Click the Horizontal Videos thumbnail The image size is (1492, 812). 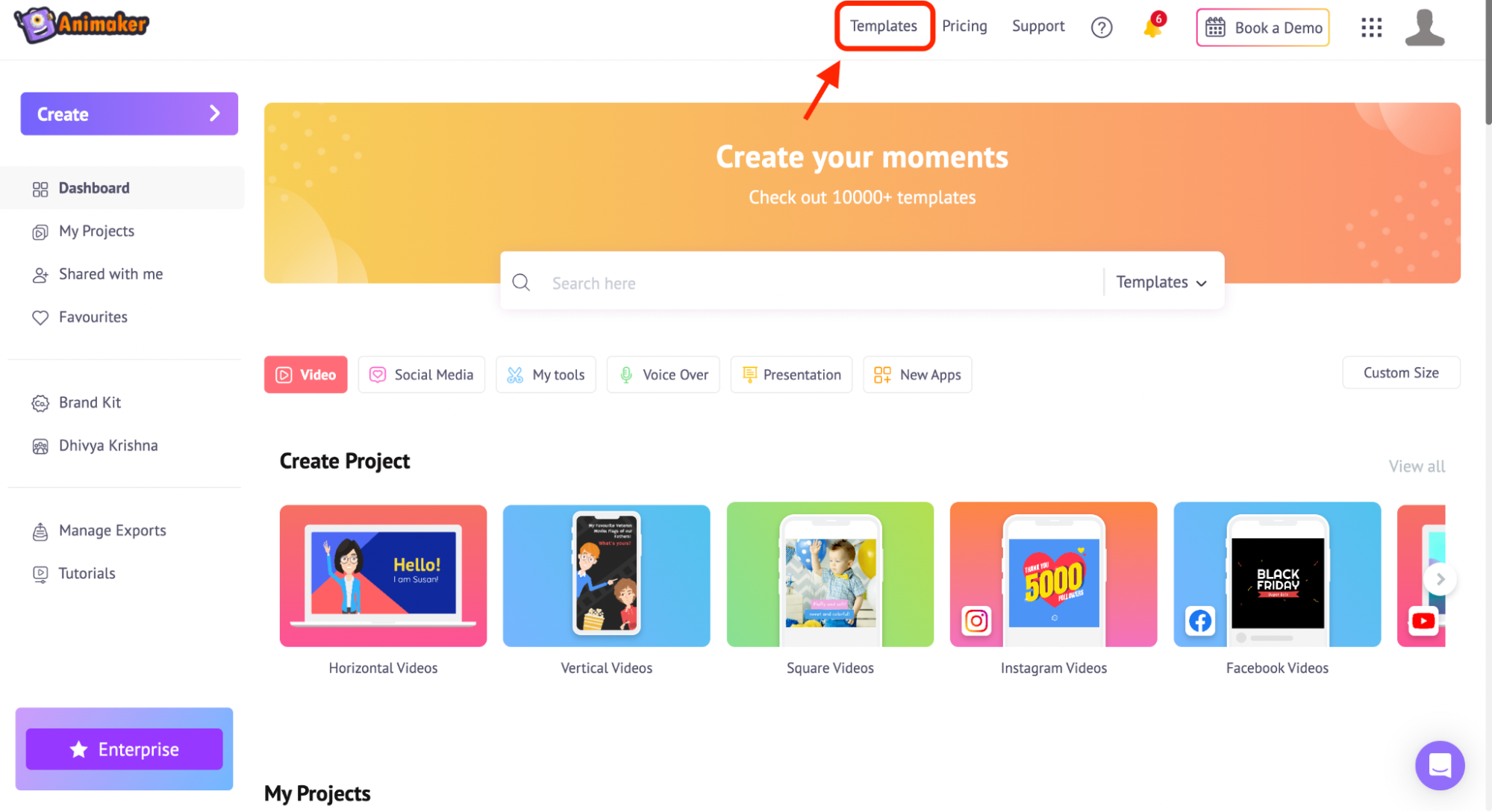[382, 576]
